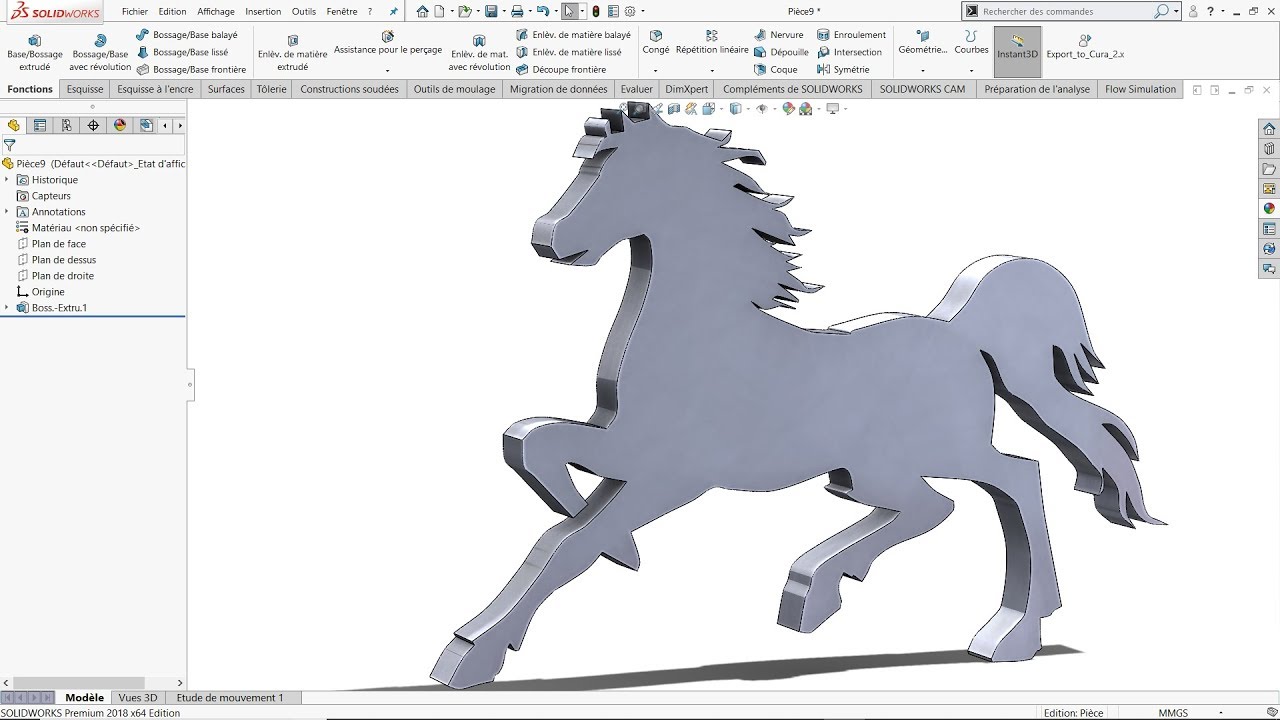Switch to the Evaluer tab
The width and height of the screenshot is (1280, 720).
tap(636, 89)
